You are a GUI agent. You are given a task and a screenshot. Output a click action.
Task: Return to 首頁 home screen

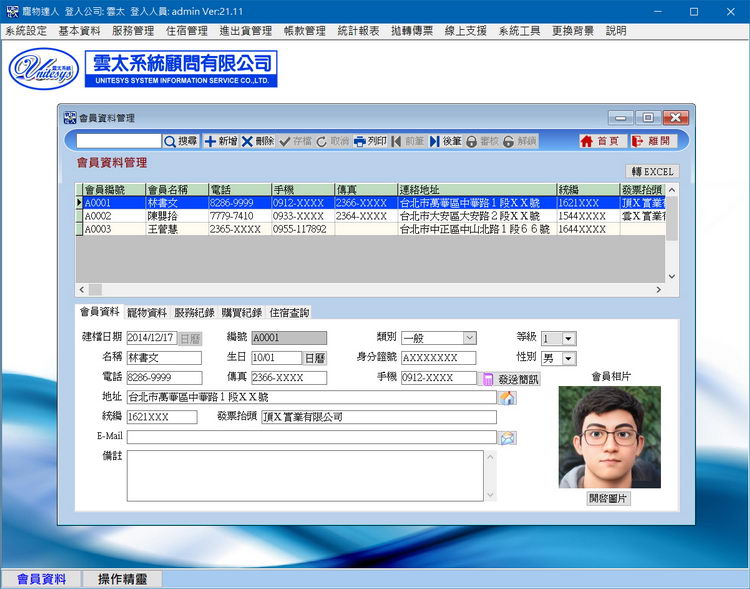pyautogui.click(x=600, y=142)
